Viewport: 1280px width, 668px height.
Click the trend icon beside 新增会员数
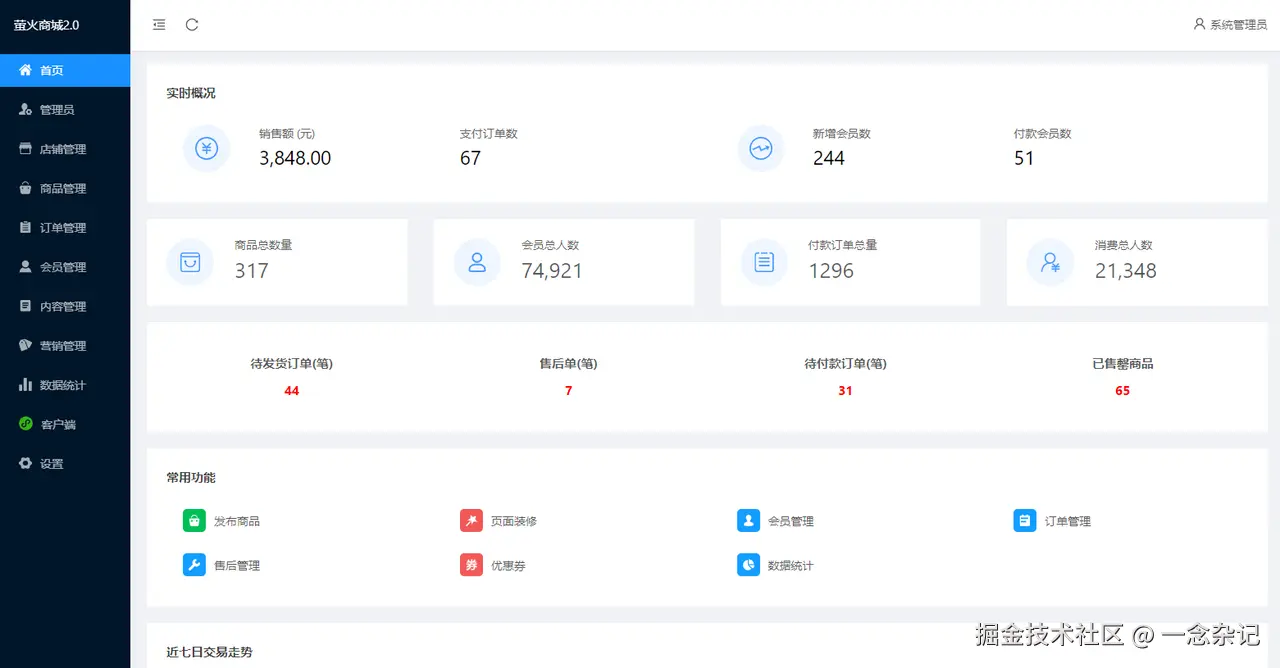point(761,148)
